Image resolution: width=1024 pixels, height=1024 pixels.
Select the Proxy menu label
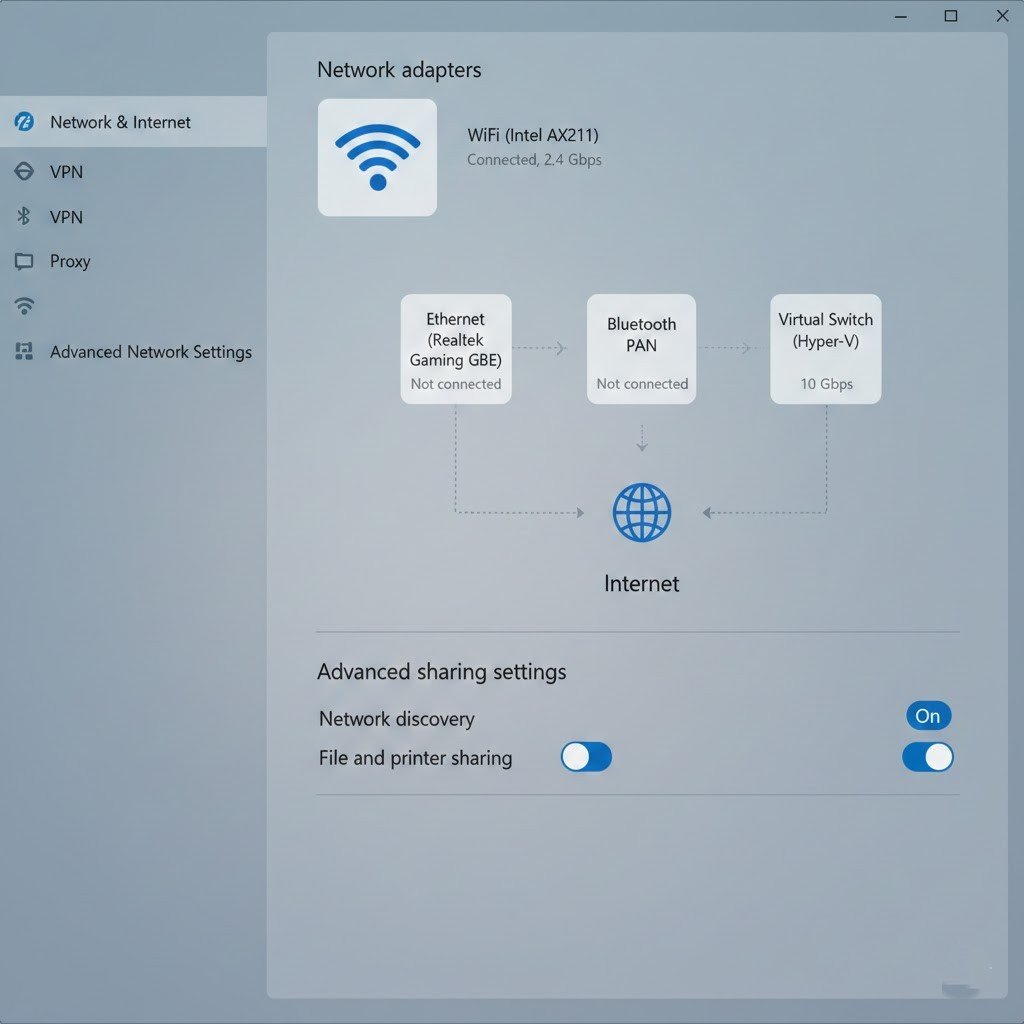tap(70, 261)
